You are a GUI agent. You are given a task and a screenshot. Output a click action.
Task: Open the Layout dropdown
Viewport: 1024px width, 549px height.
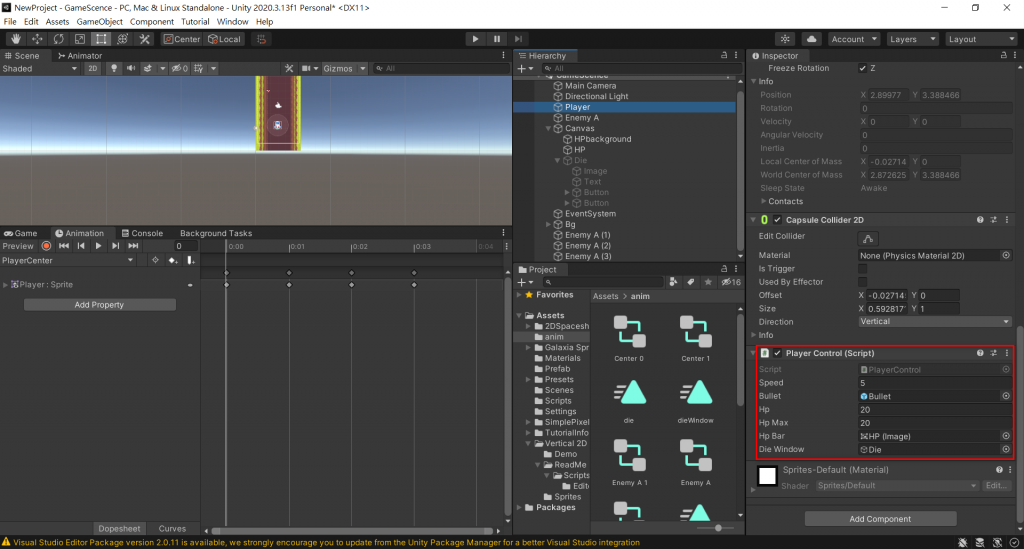coord(982,39)
